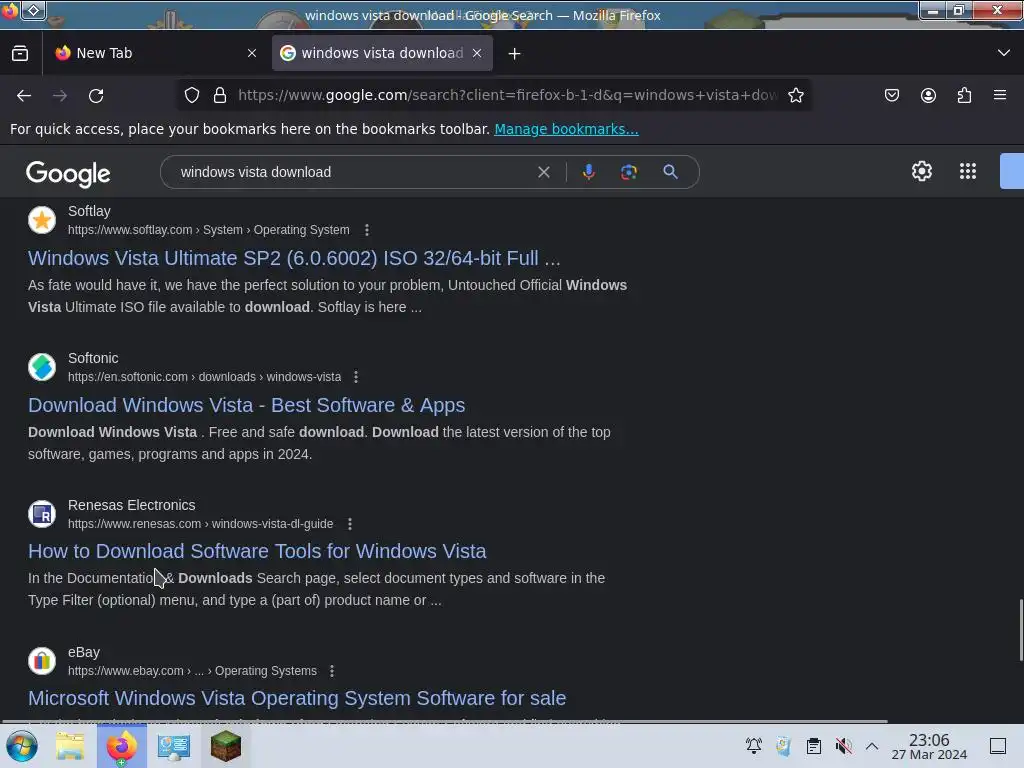This screenshot has width=1024, height=768.
Task: Open Save to Pocket icon
Action: pos(891,95)
